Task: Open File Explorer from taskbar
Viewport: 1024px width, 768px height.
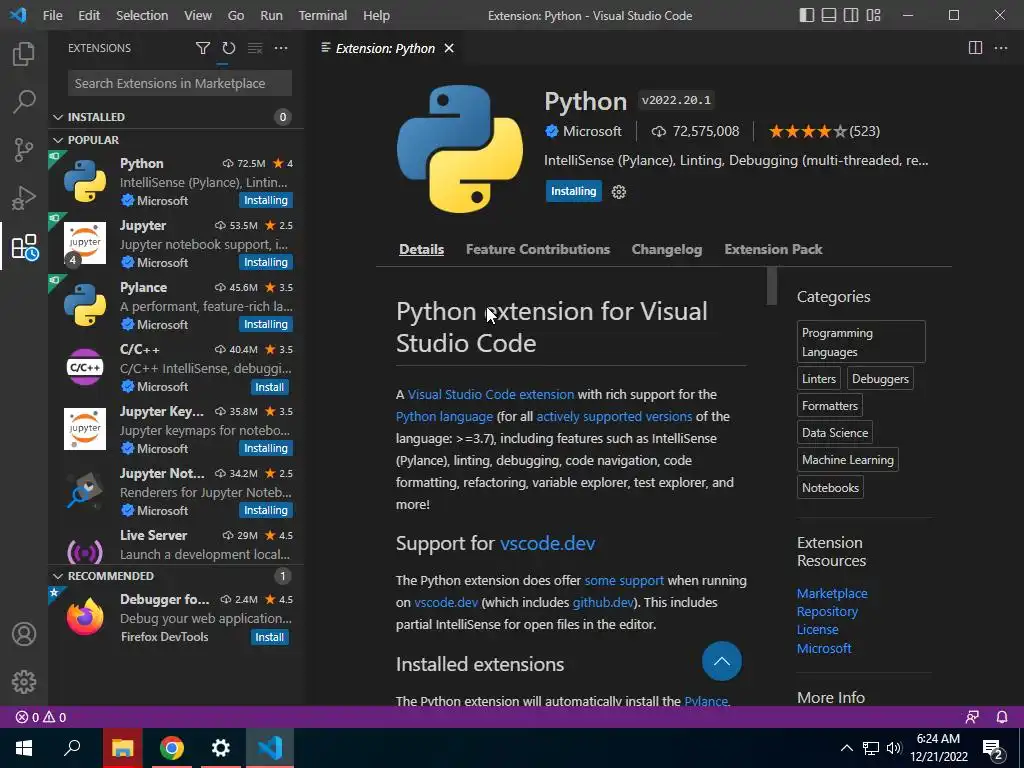Action: click(122, 748)
